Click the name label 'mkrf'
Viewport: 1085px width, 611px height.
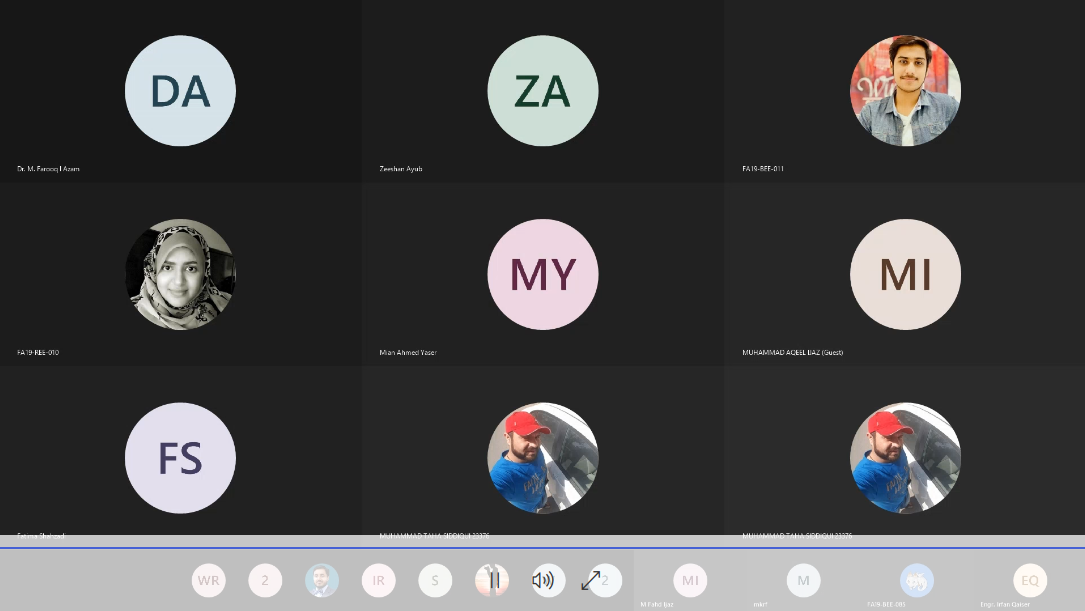tap(760, 605)
